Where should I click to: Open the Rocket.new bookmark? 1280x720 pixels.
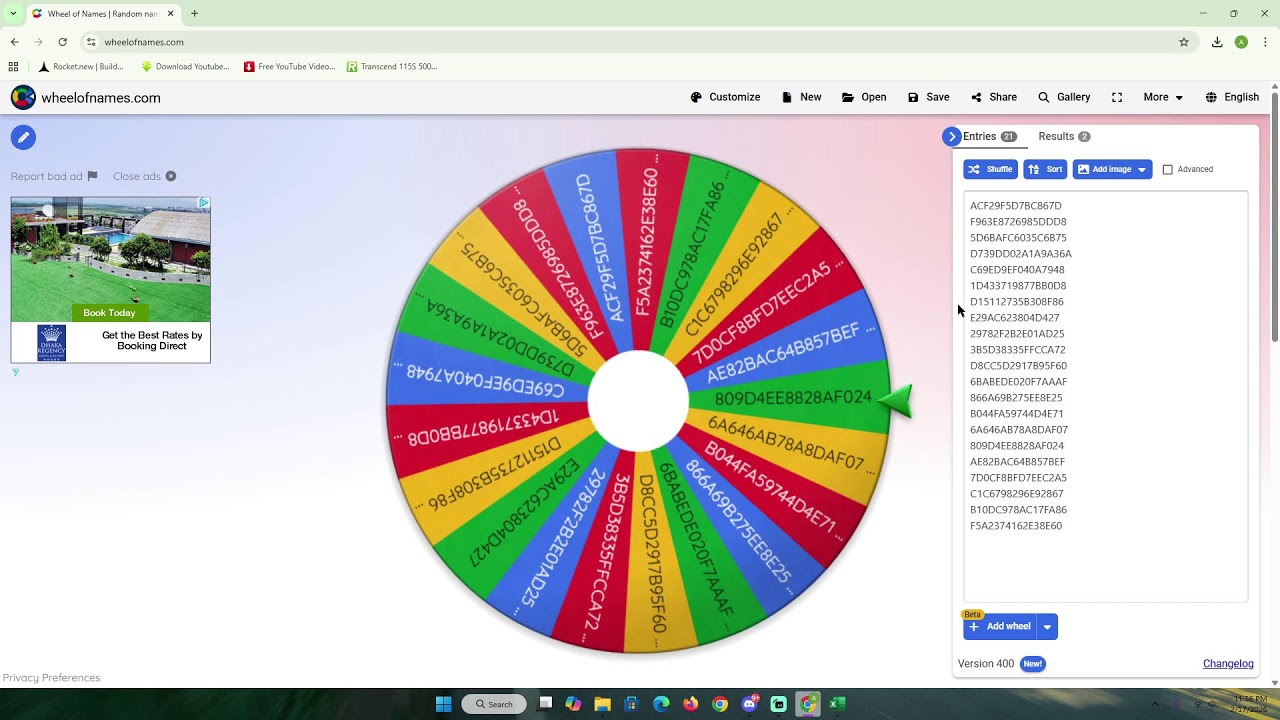tap(81, 67)
